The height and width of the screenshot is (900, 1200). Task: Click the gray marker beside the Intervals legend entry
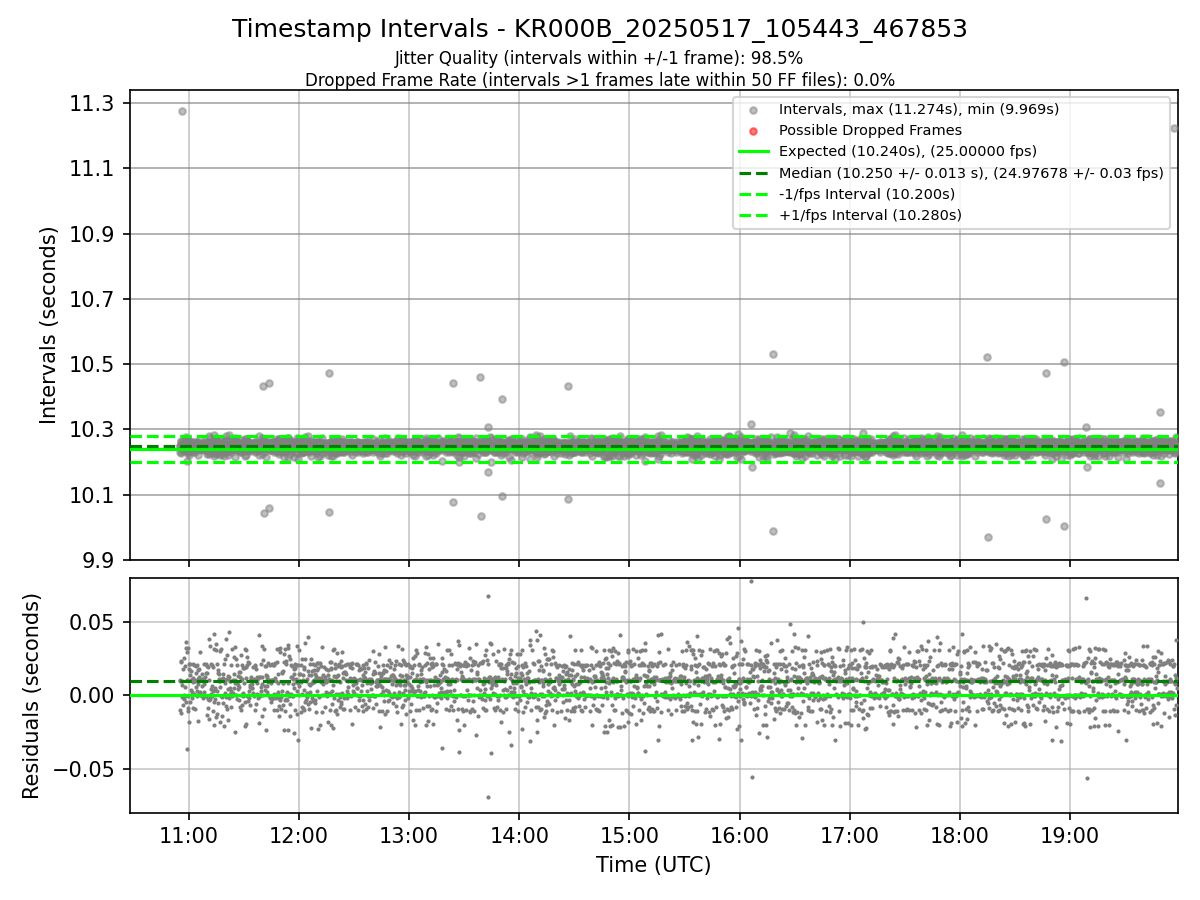tap(754, 110)
